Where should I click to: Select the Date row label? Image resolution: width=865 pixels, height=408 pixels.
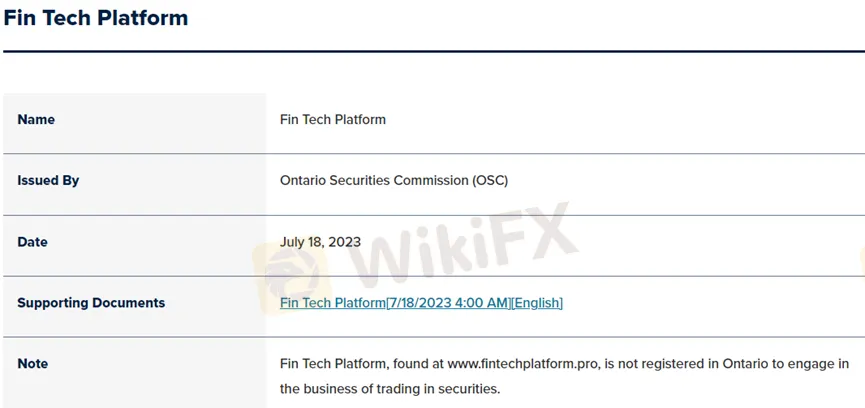click(32, 242)
